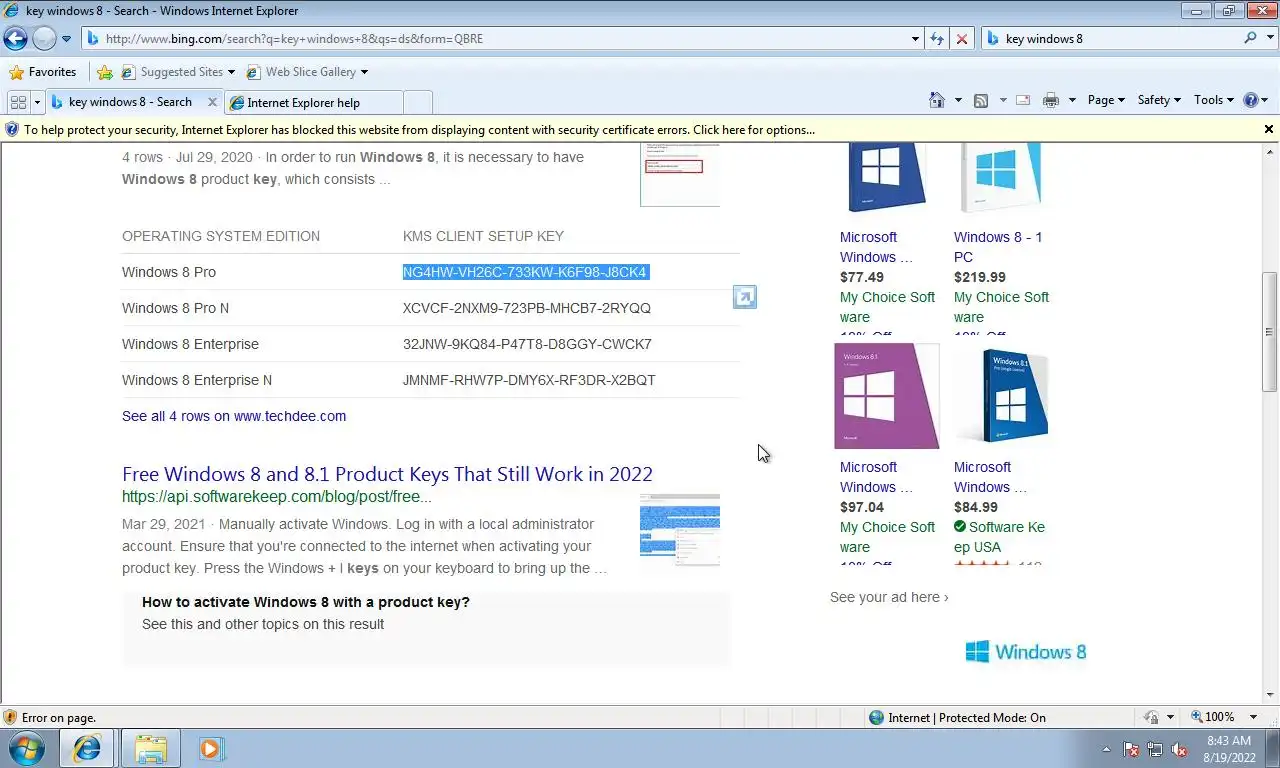The height and width of the screenshot is (768, 1280).
Task: Open the Page menu
Action: tap(1106, 100)
